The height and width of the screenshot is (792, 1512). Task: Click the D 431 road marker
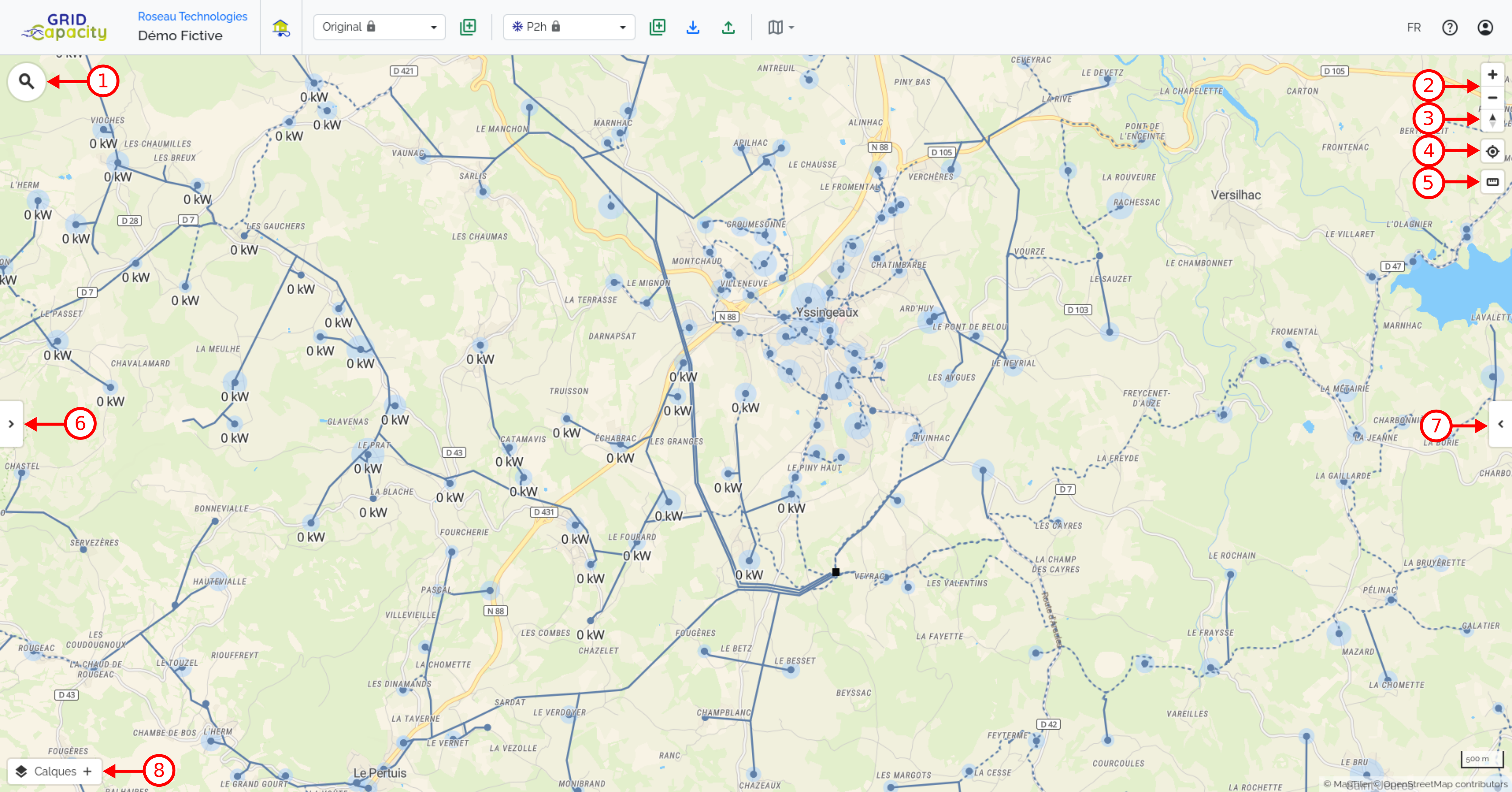click(x=544, y=512)
